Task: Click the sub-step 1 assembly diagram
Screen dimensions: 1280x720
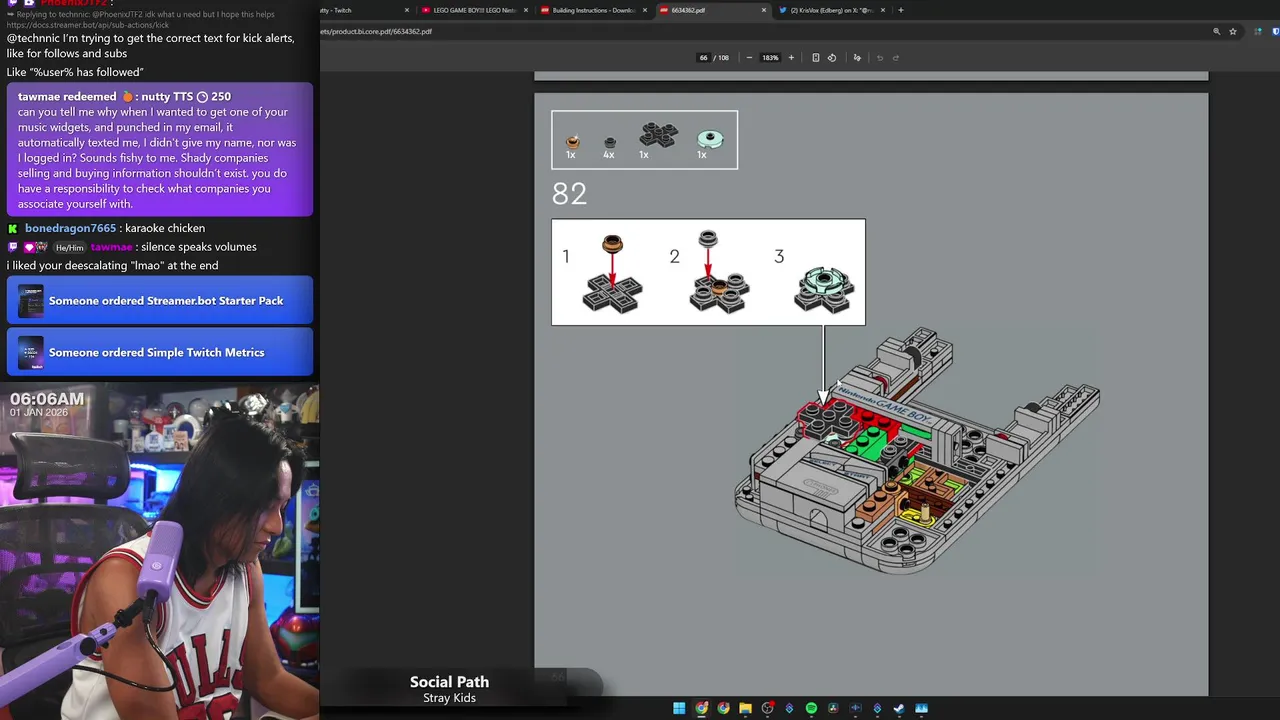Action: point(611,273)
